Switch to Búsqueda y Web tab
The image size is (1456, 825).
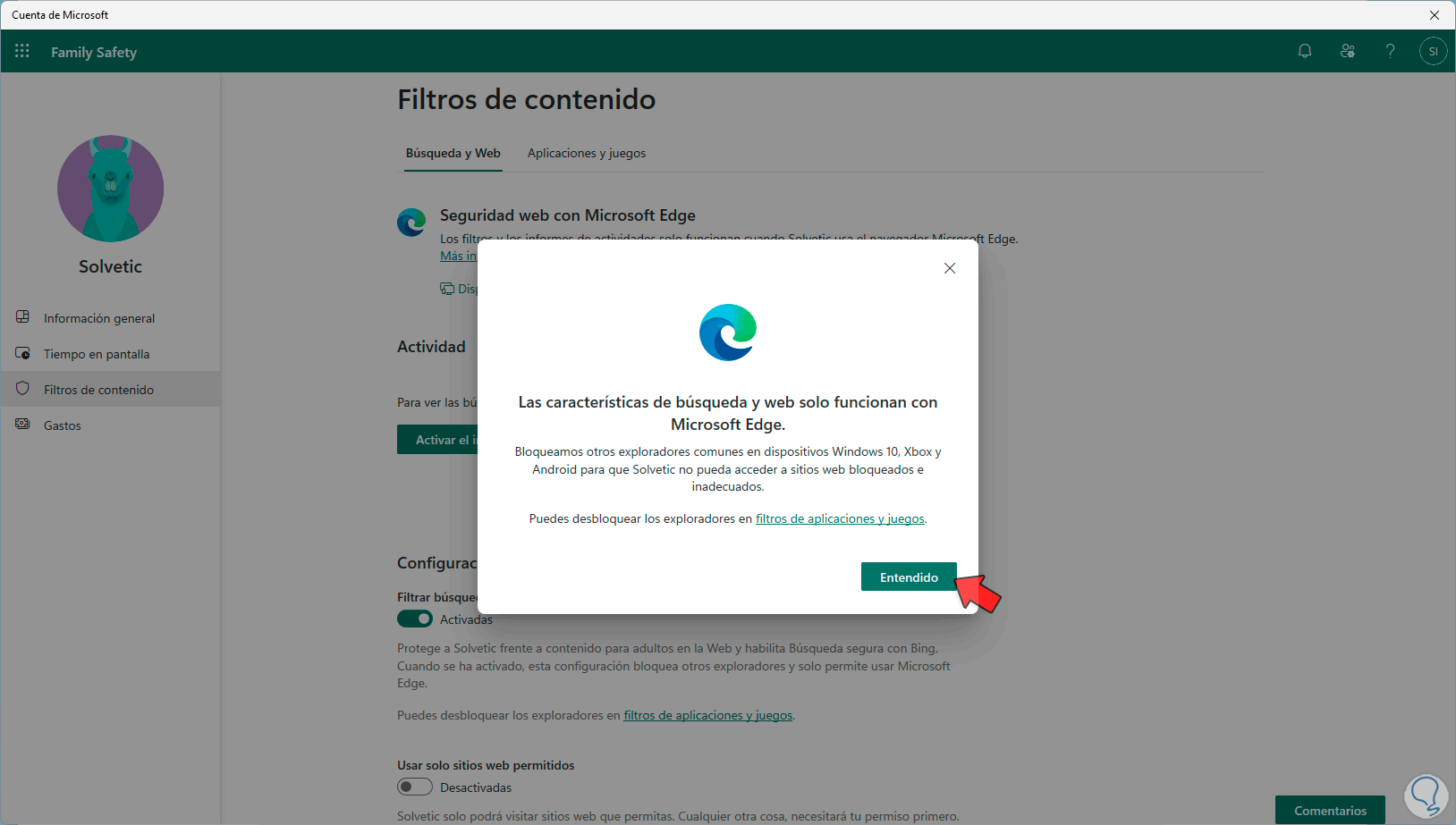[453, 153]
